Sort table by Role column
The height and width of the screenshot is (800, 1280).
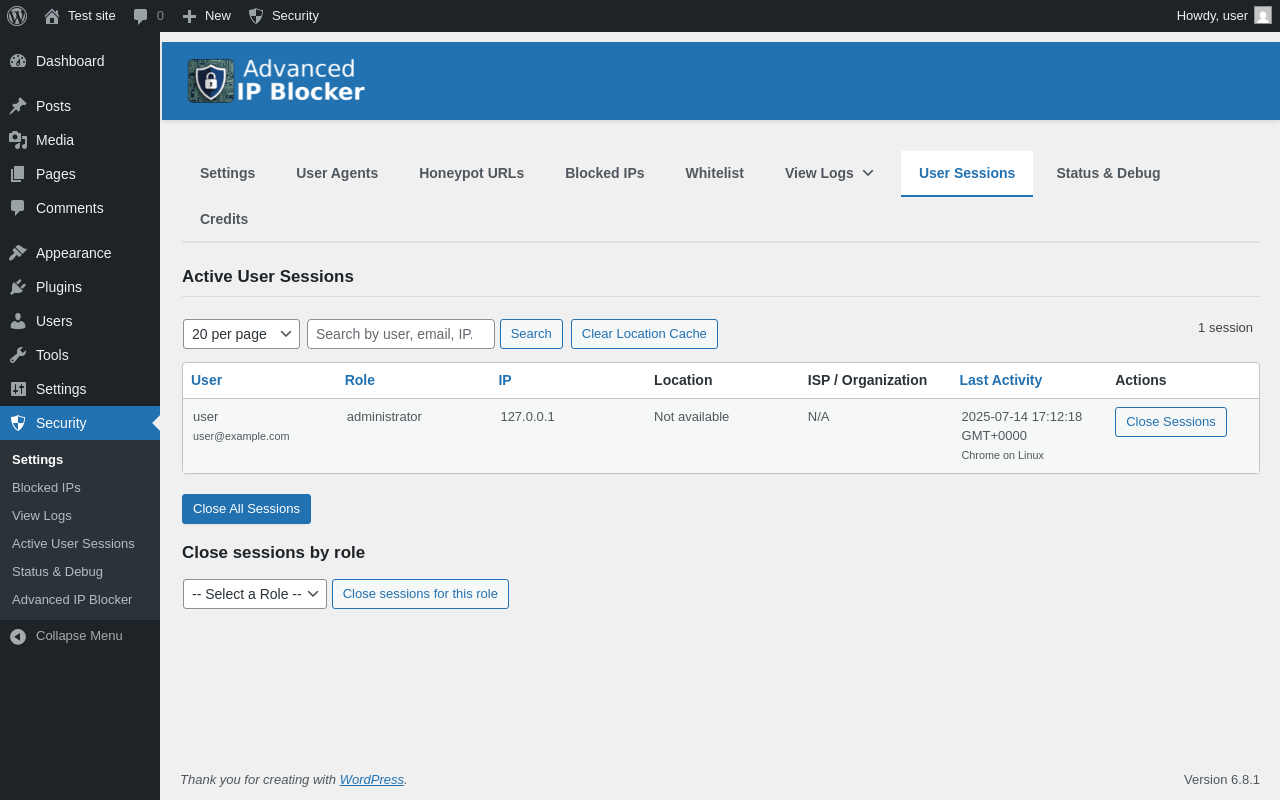360,380
